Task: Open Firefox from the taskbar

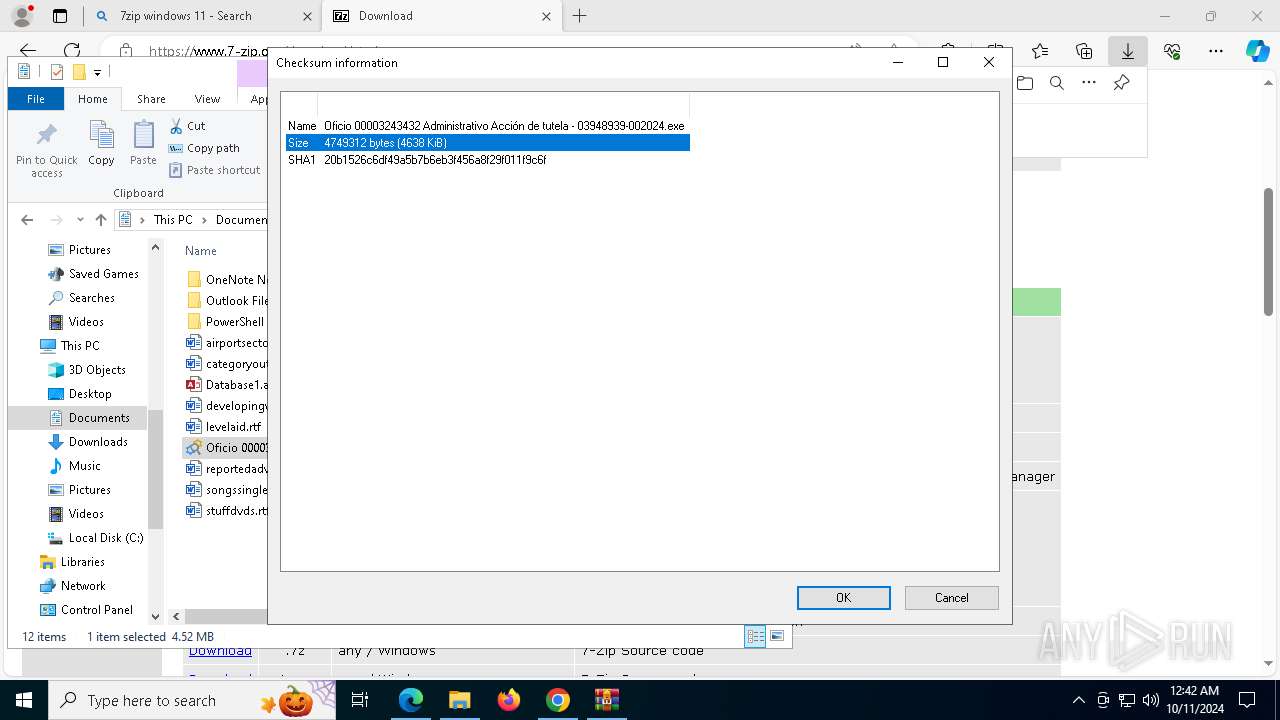Action: pos(509,700)
